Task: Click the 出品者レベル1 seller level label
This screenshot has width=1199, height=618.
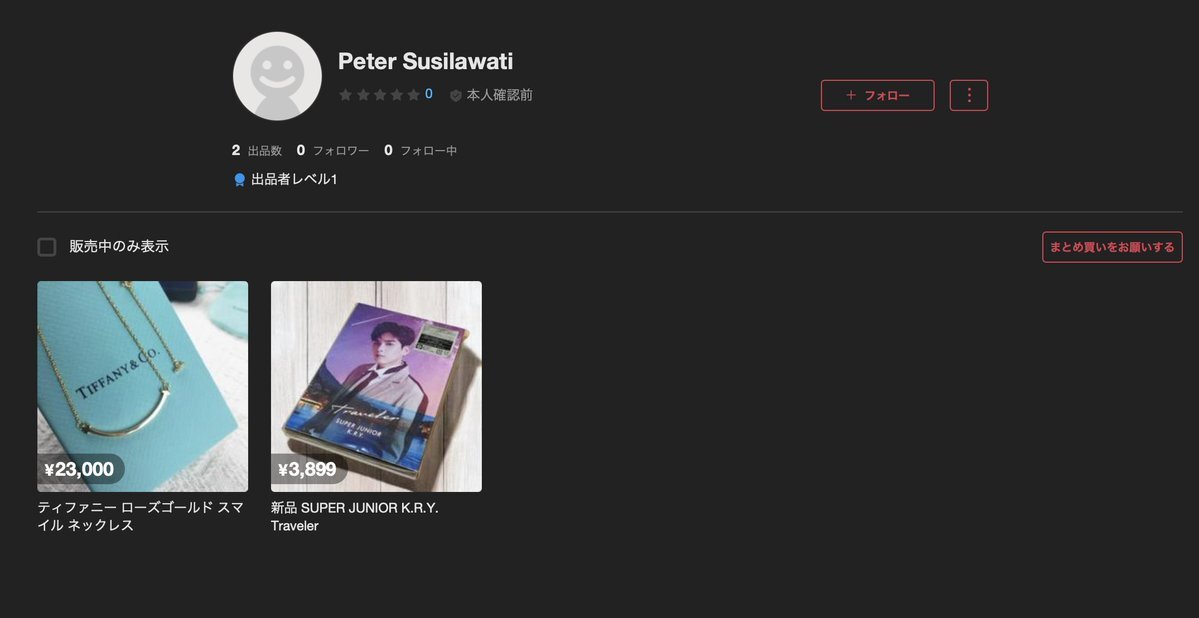Action: [x=294, y=180]
